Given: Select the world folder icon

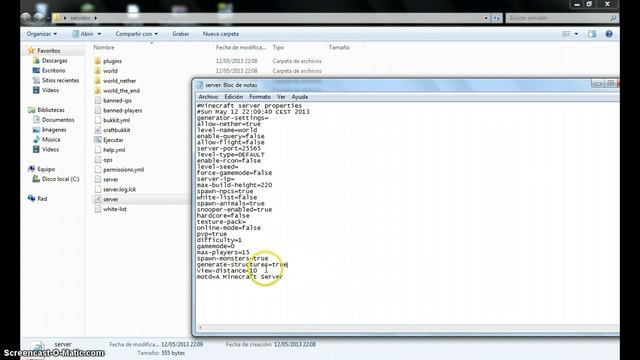Looking at the screenshot, I should (98, 71).
